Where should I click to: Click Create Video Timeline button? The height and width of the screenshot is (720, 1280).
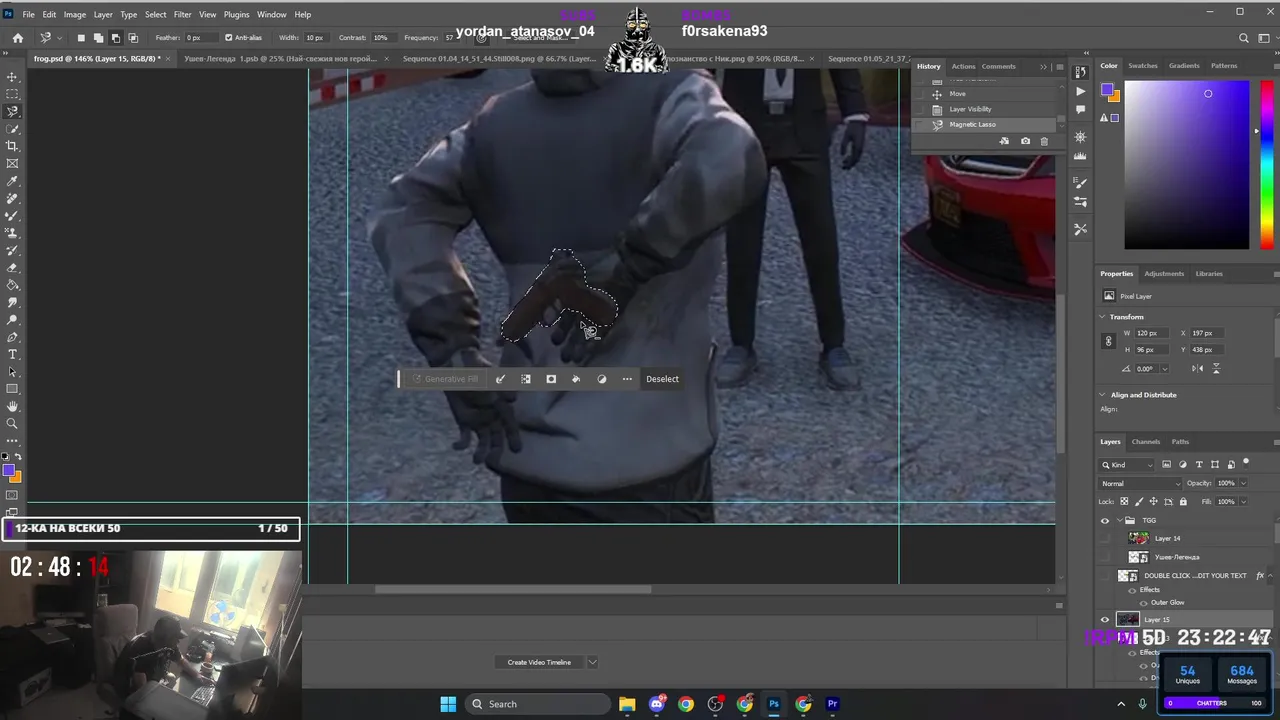(x=539, y=662)
